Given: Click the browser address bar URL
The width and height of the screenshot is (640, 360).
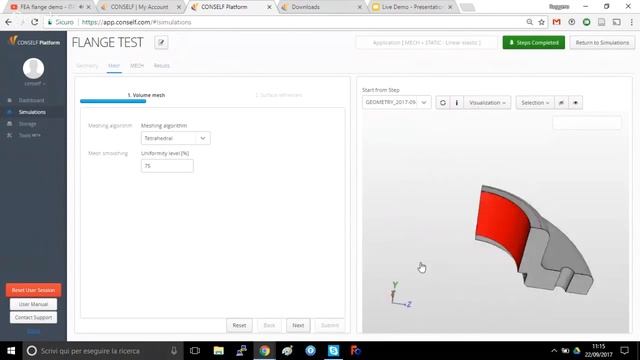Looking at the screenshot, I should (136, 22).
